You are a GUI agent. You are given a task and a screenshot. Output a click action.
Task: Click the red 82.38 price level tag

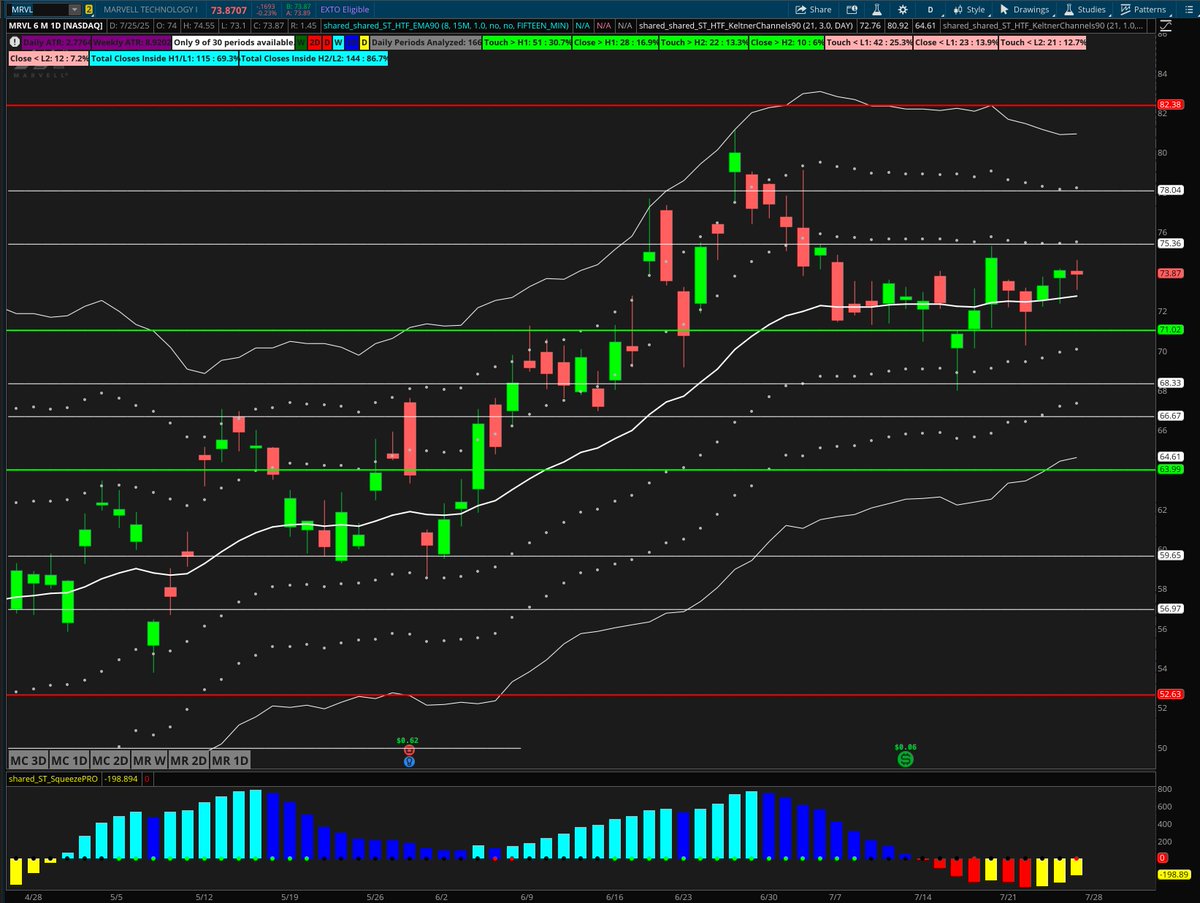pos(1169,104)
